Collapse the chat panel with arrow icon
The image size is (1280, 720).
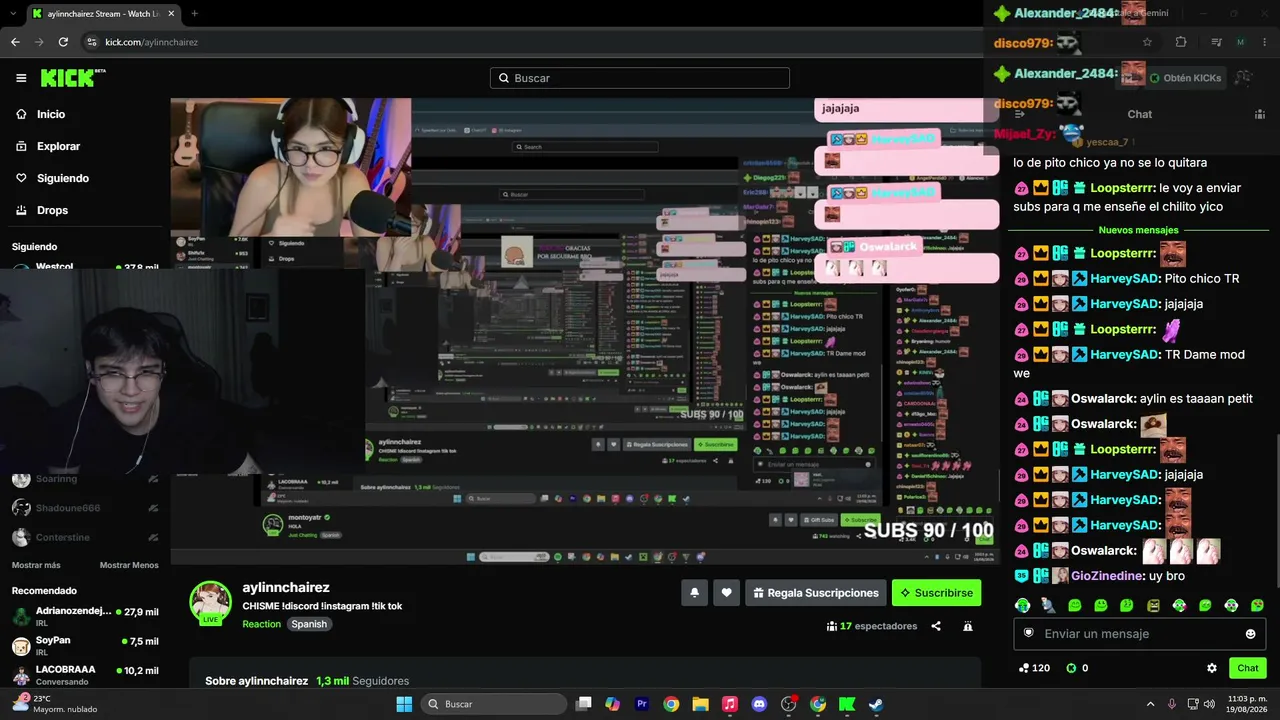[x=1020, y=114]
